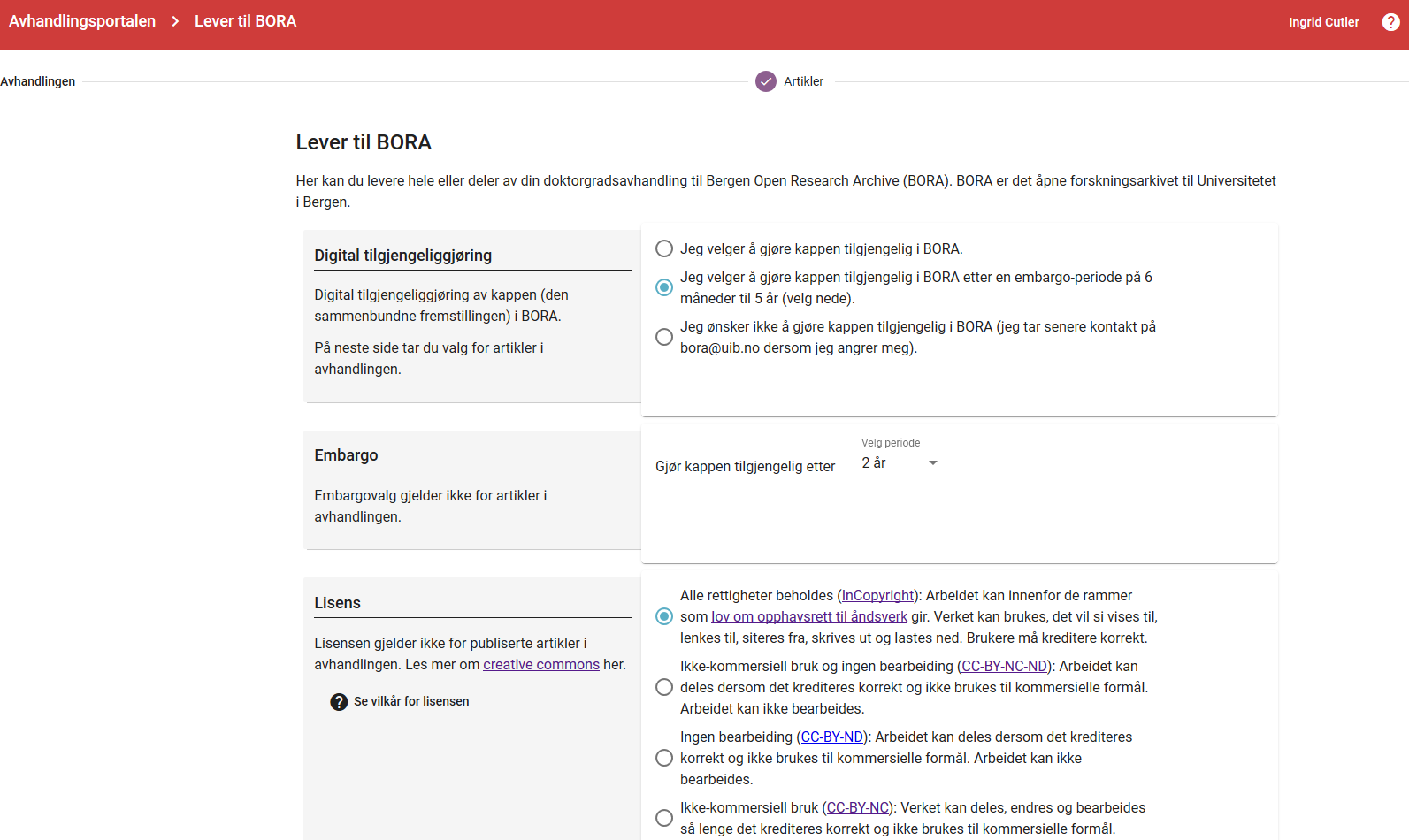Switch to the Avhandlingen step

click(38, 81)
